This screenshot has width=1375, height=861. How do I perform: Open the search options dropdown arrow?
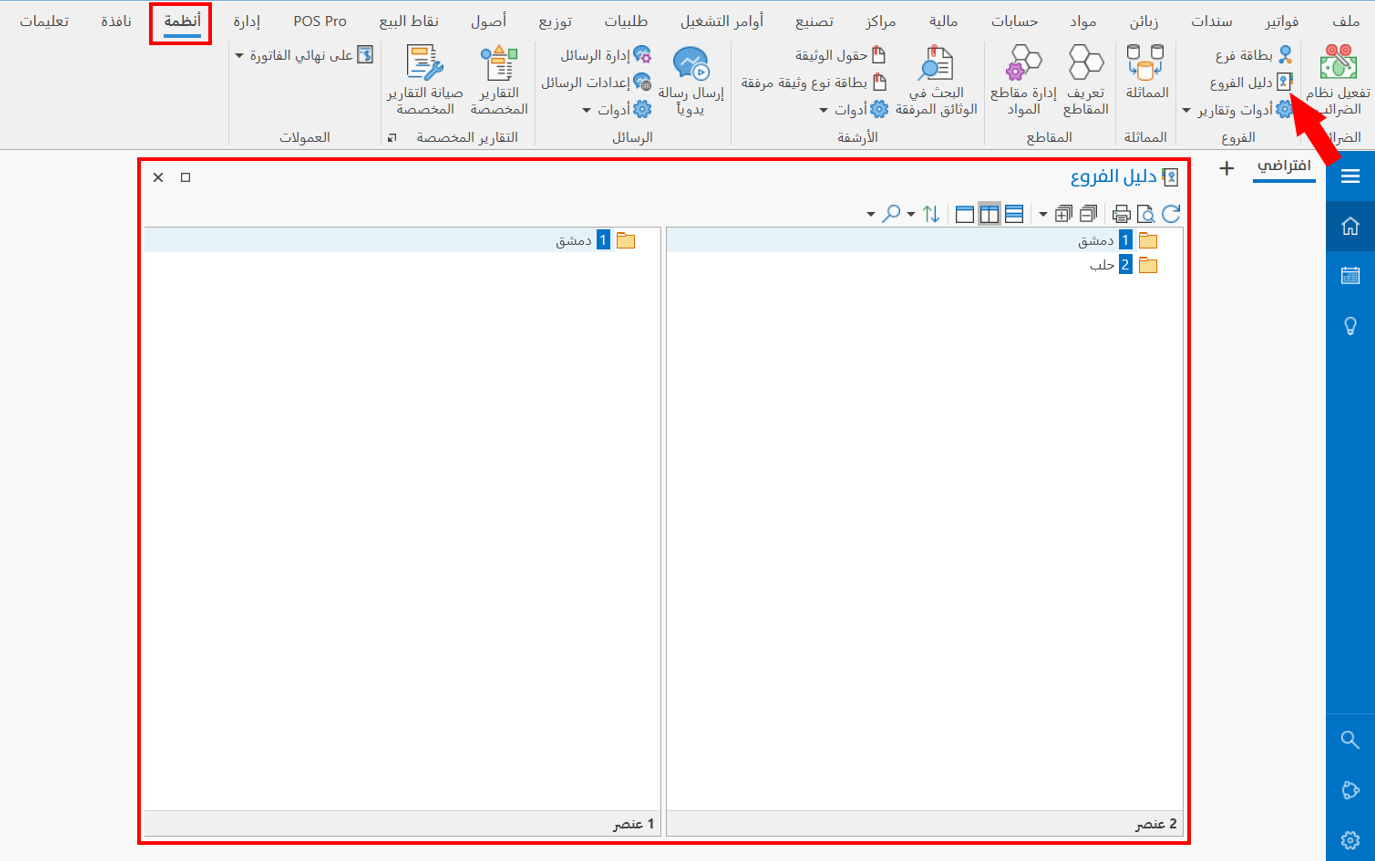(x=871, y=213)
